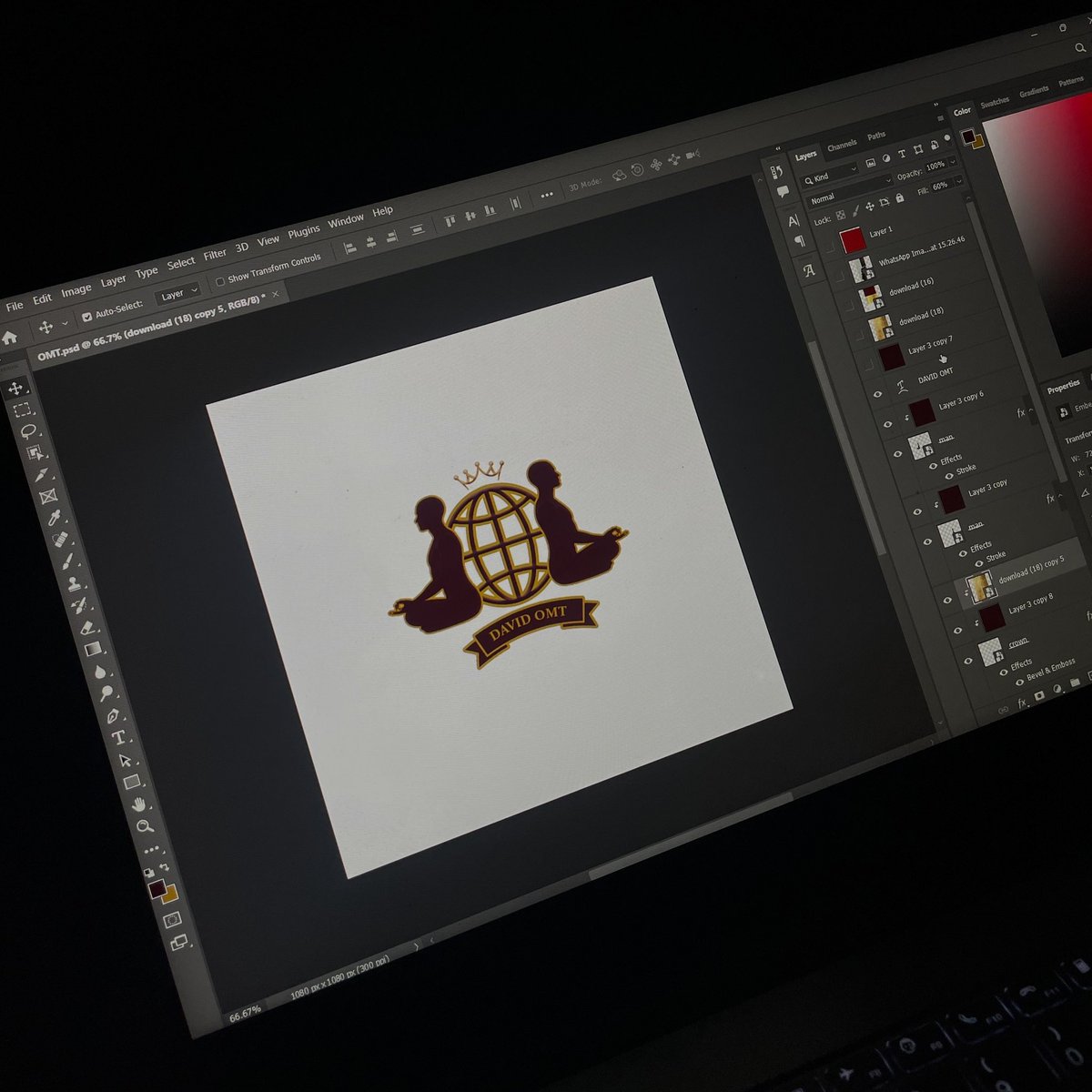
Task: Open the History panel icon
Action: point(776,172)
